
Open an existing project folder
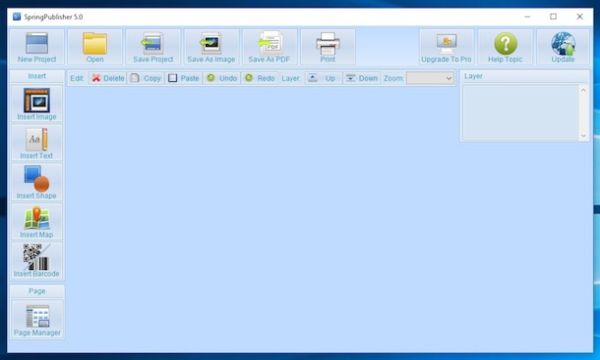tap(95, 47)
